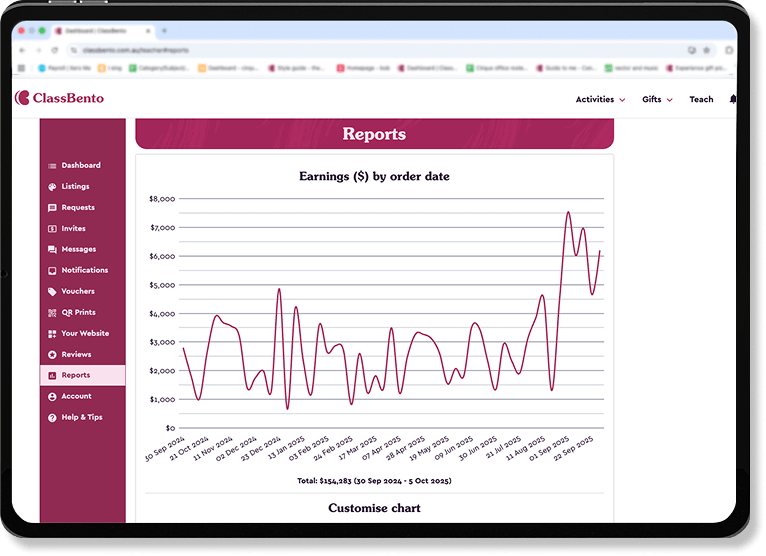Screen dimensions: 766x556
Task: Click the chart's highest earnings peak
Action: pos(568,213)
